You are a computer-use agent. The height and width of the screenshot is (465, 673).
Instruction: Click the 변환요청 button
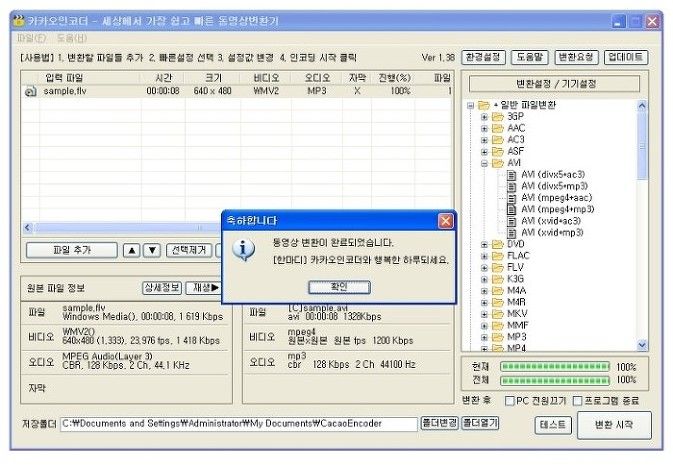pos(576,57)
